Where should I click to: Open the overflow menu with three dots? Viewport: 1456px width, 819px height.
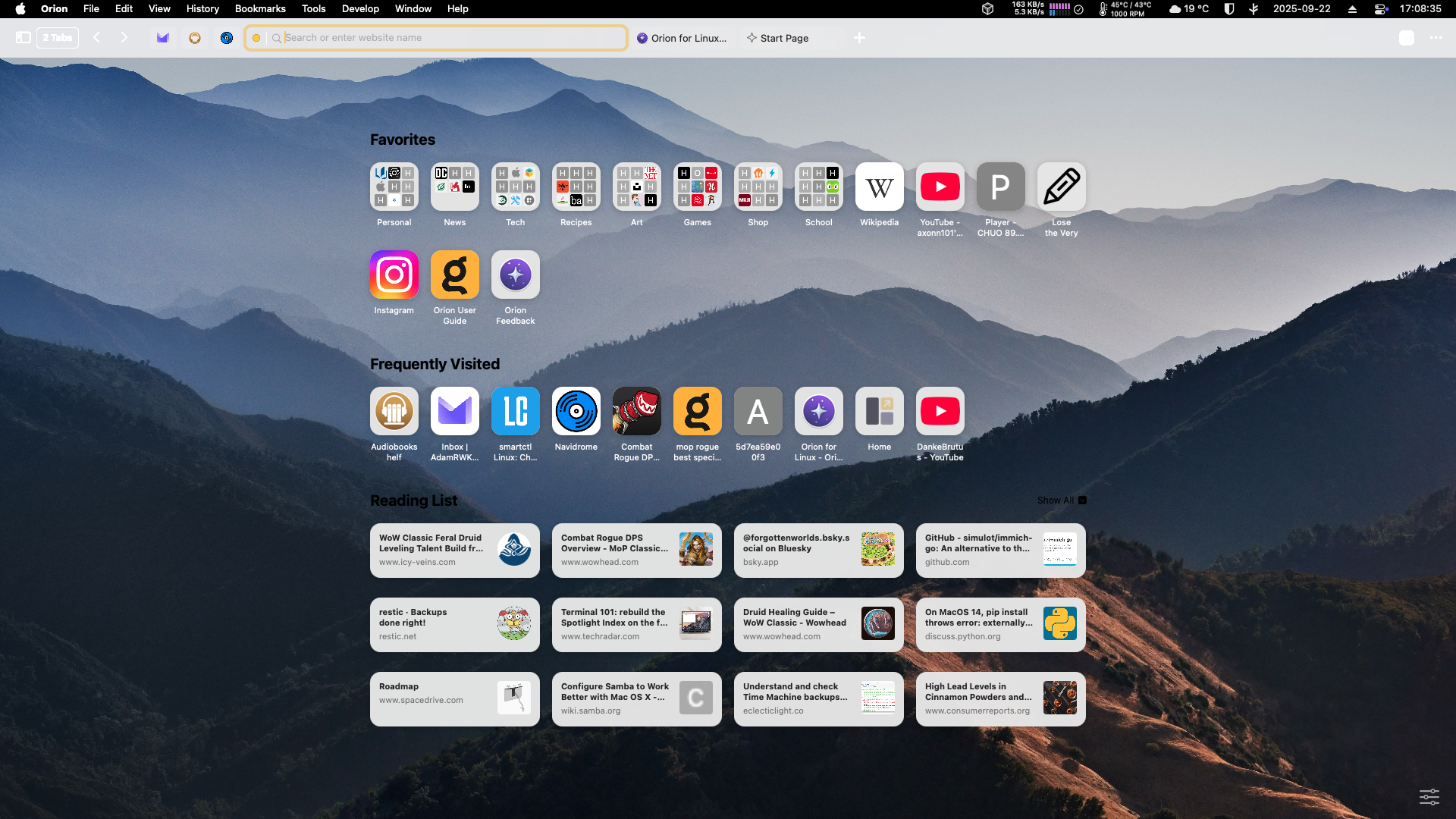[1437, 37]
